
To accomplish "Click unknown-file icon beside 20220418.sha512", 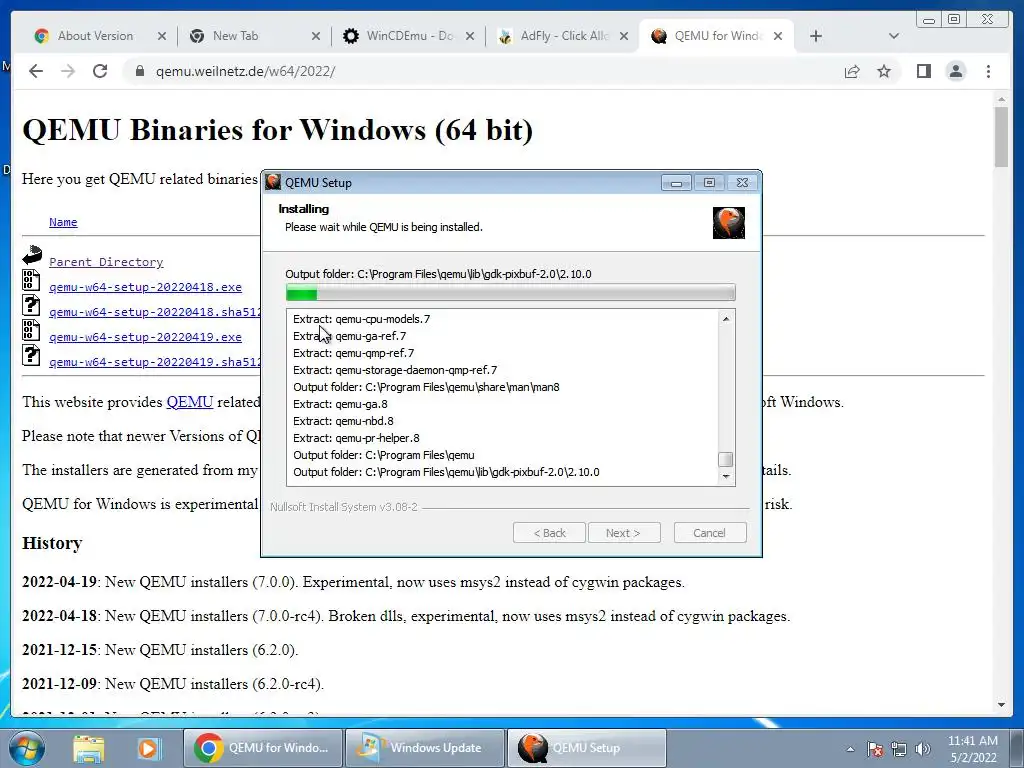I will point(31,305).
